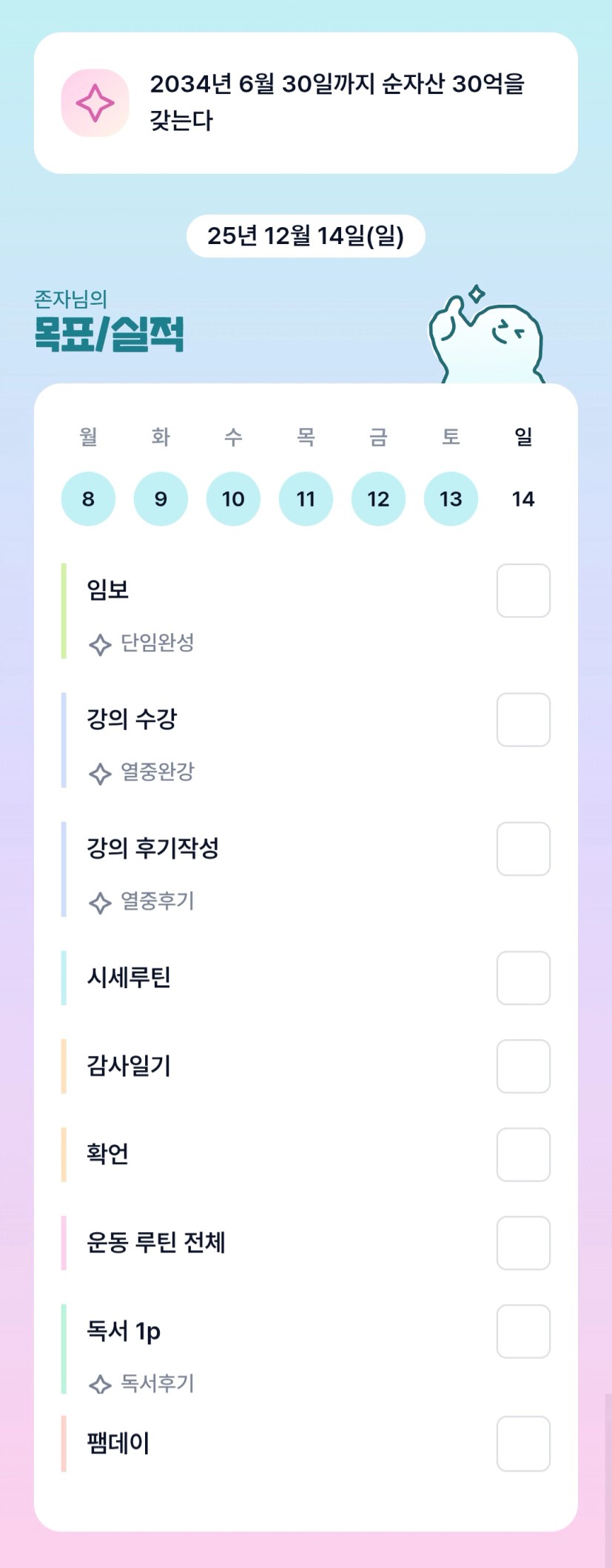Image resolution: width=612 pixels, height=1568 pixels.
Task: Select Sunday the 14th date
Action: (523, 499)
